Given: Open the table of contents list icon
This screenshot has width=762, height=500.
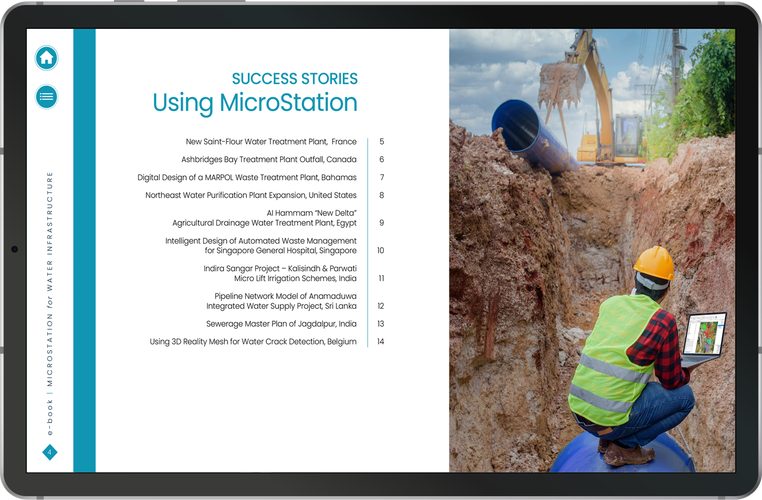Looking at the screenshot, I should tap(47, 96).
